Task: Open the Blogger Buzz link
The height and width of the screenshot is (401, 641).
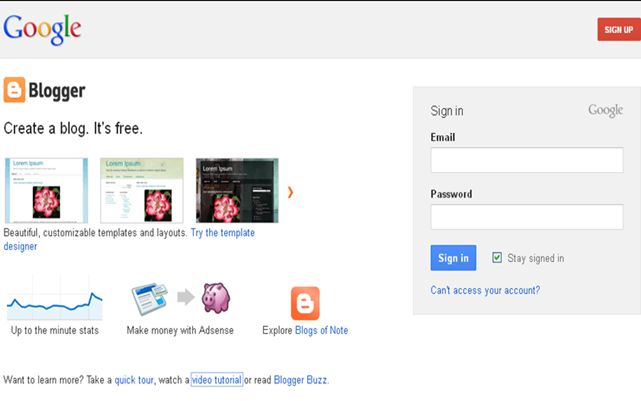Action: (x=300, y=380)
